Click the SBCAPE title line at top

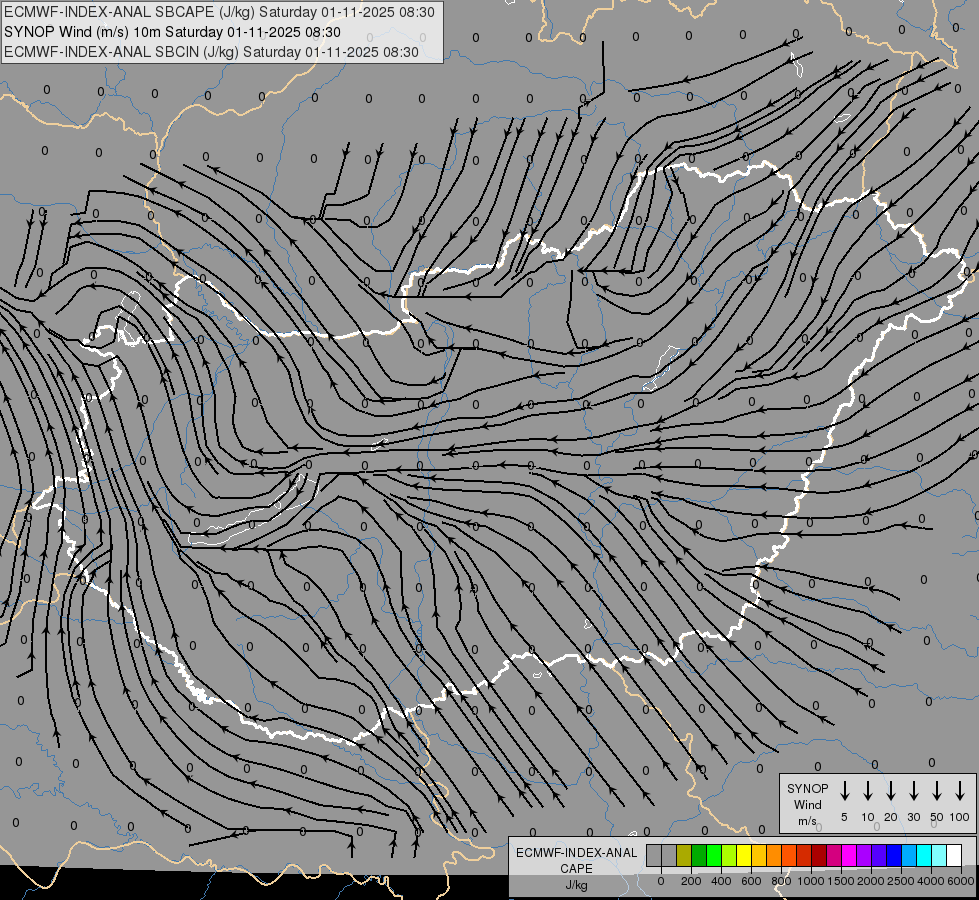[219, 12]
